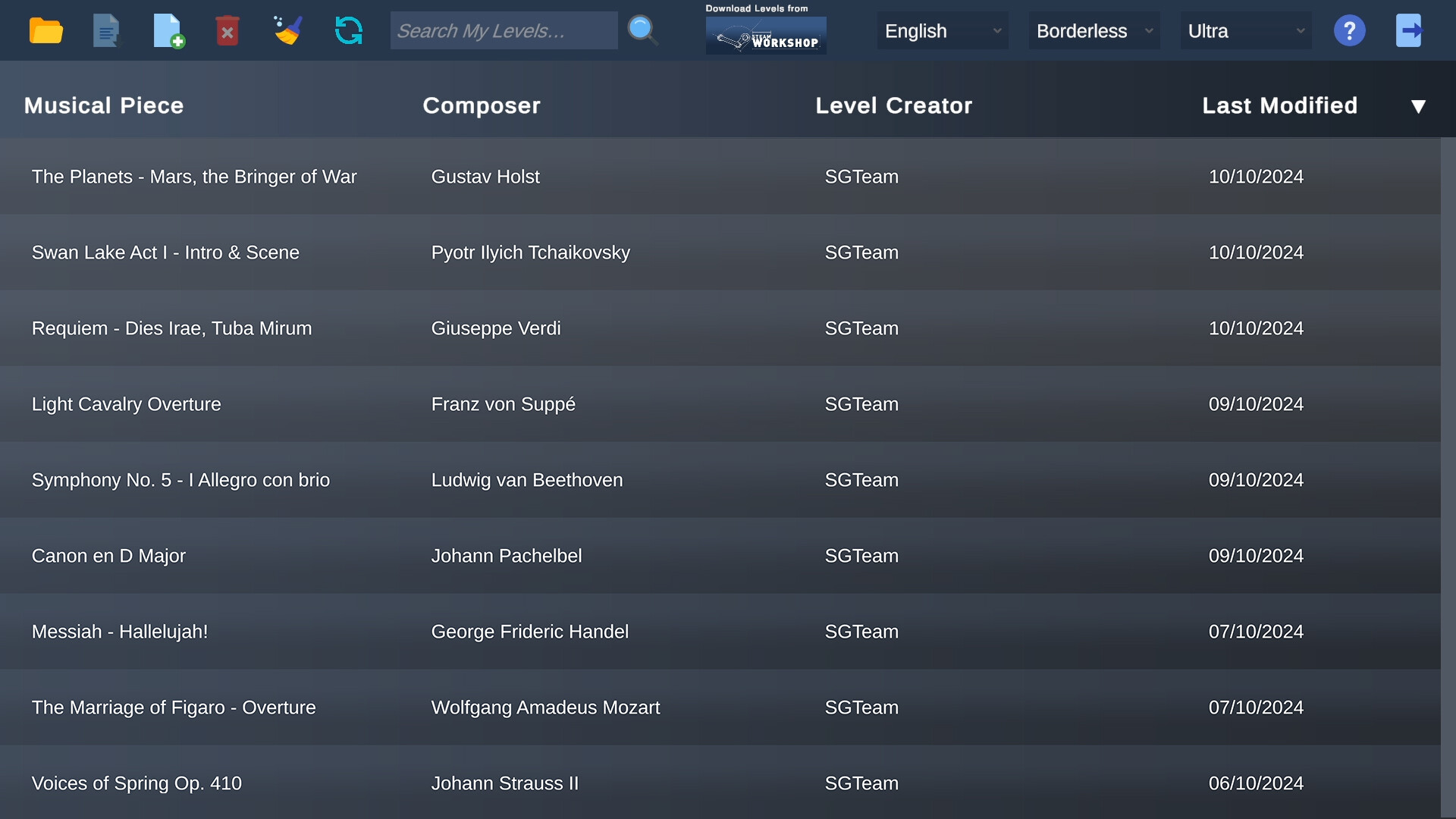Sort by the Composer column header
This screenshot has height=819, width=1456.
[x=482, y=105]
